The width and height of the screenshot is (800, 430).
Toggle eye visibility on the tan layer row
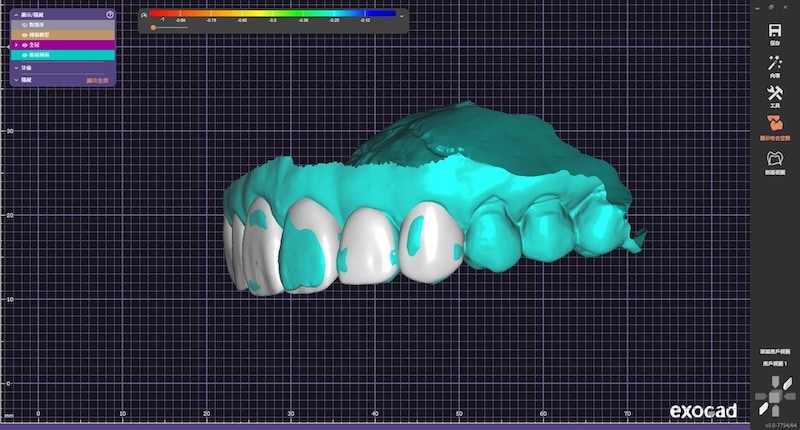click(x=24, y=35)
